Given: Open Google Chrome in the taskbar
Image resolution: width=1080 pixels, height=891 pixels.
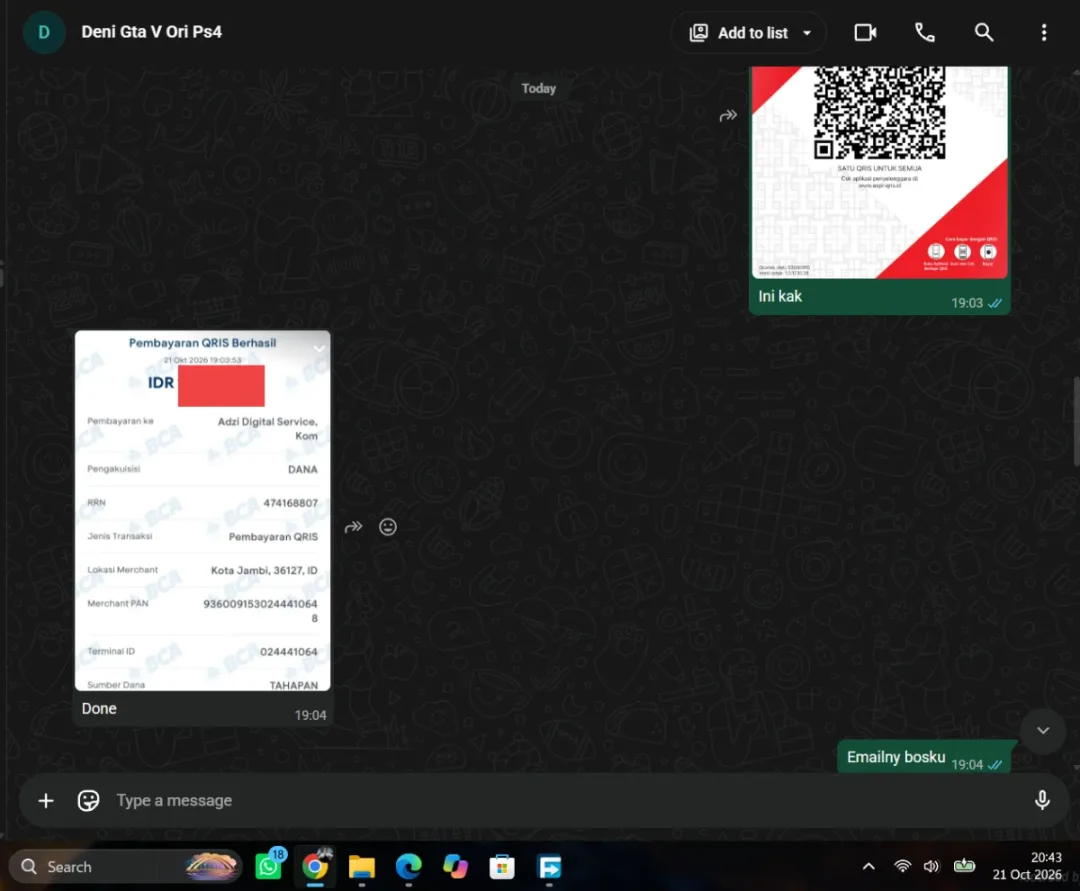Looking at the screenshot, I should pyautogui.click(x=315, y=866).
